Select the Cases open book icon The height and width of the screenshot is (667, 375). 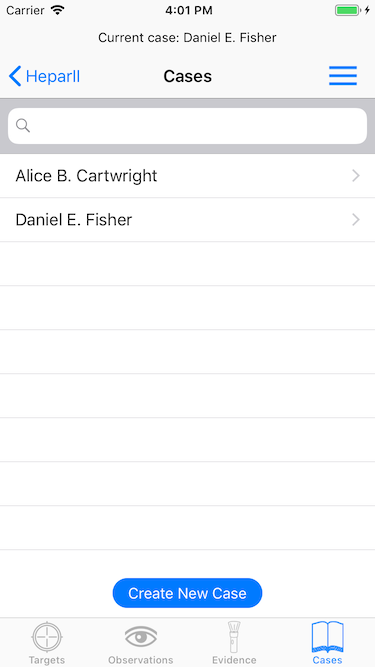(x=327, y=637)
